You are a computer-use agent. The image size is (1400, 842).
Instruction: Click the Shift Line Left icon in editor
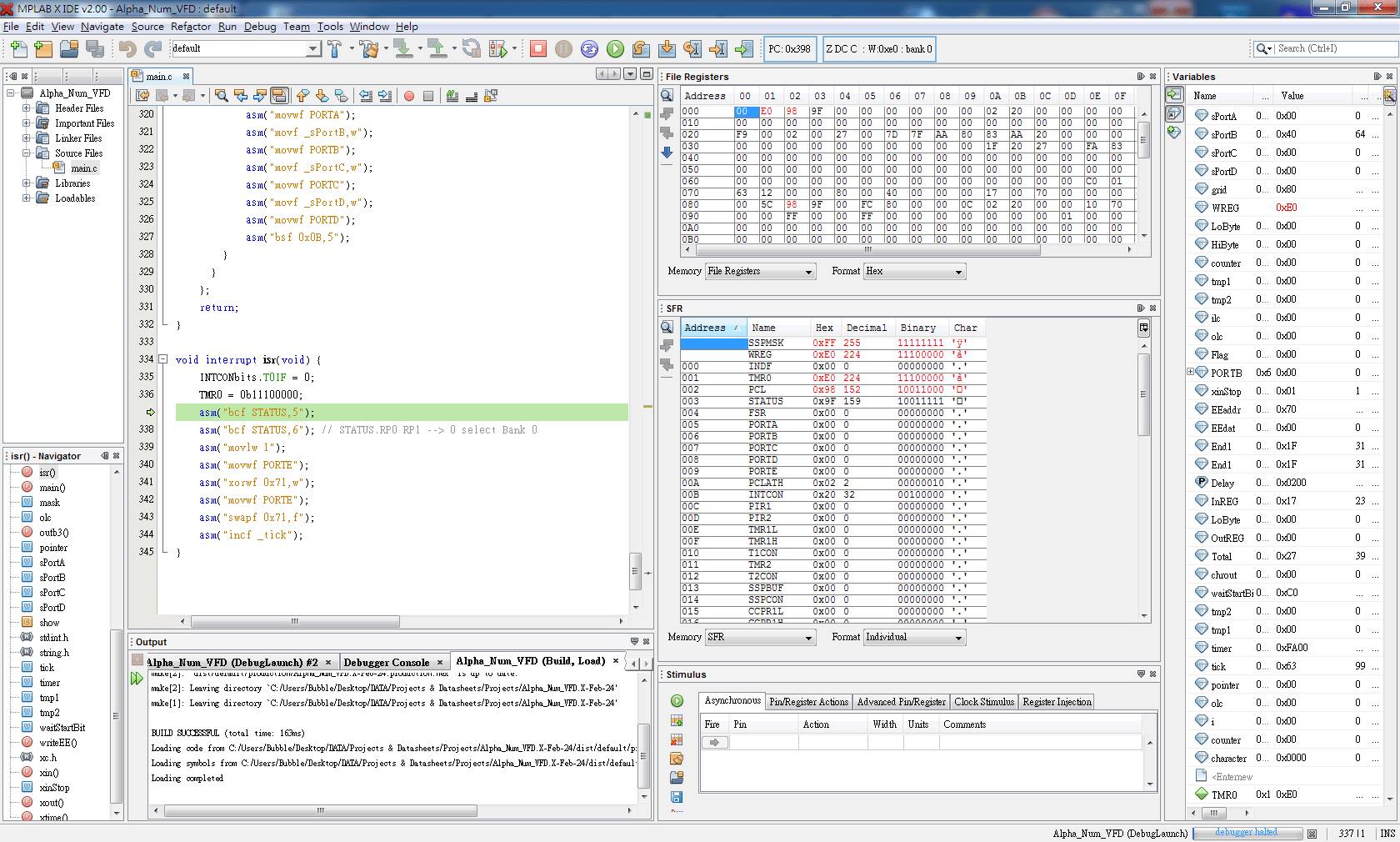pos(365,96)
